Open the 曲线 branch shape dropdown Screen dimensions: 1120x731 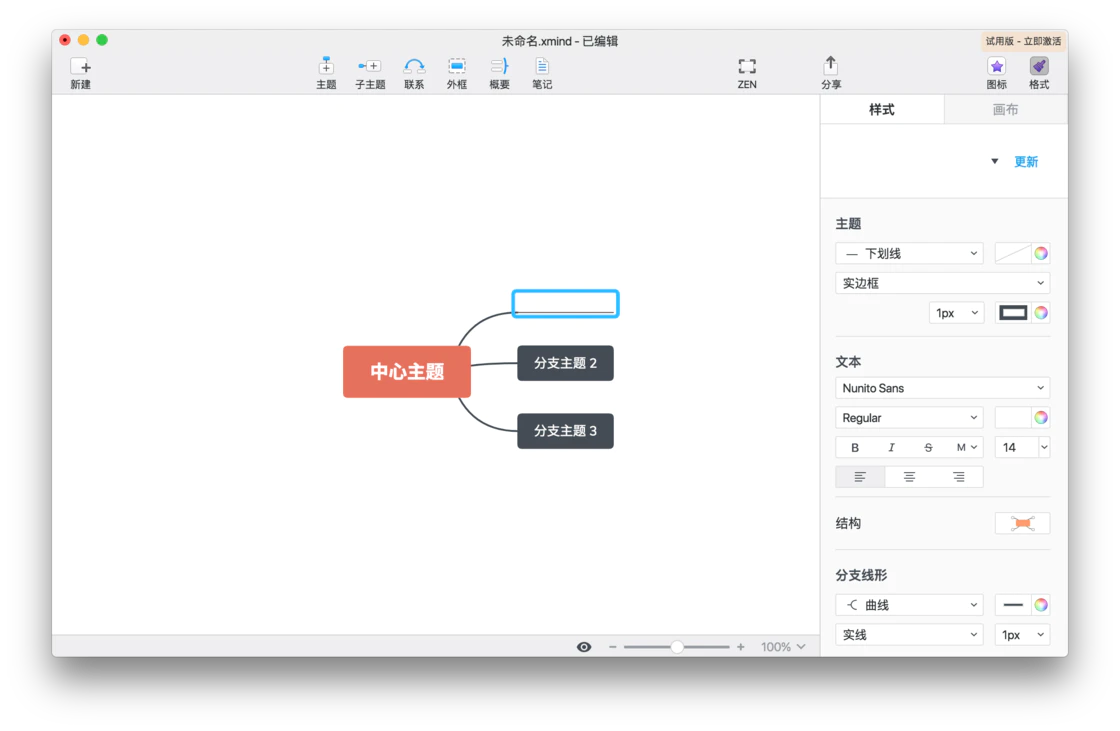click(x=909, y=605)
